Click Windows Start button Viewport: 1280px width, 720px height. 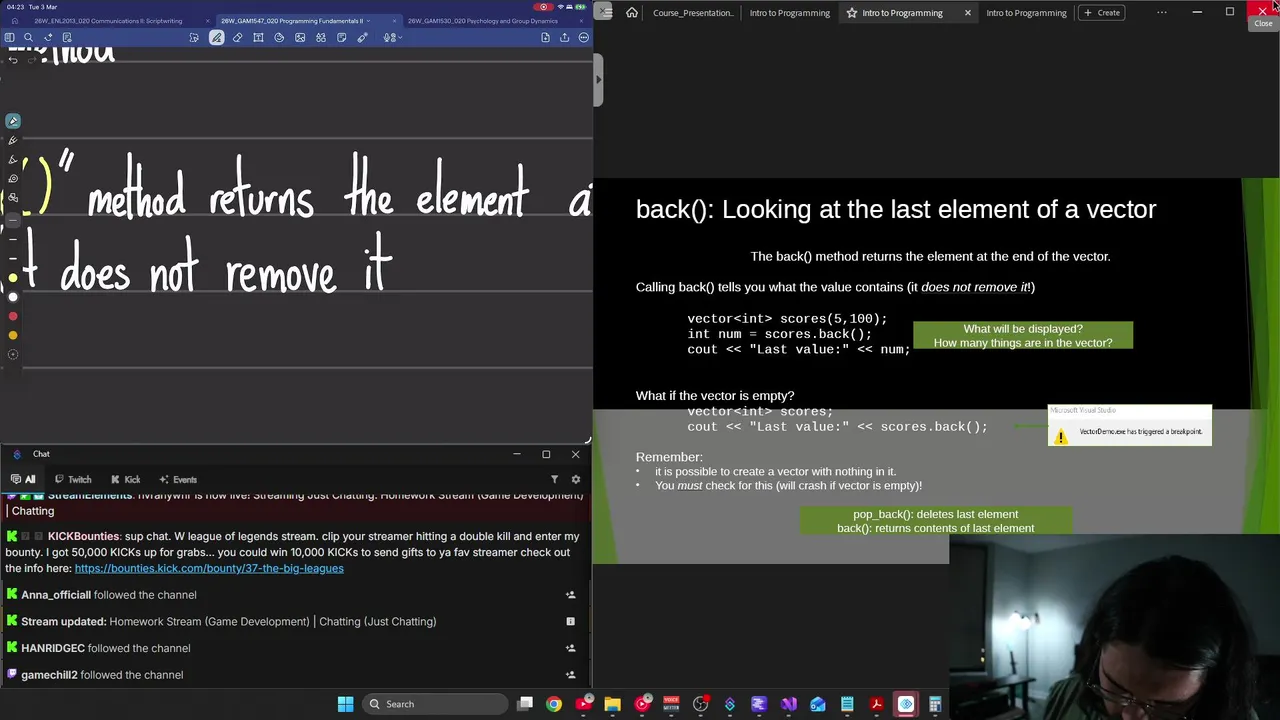coord(345,704)
